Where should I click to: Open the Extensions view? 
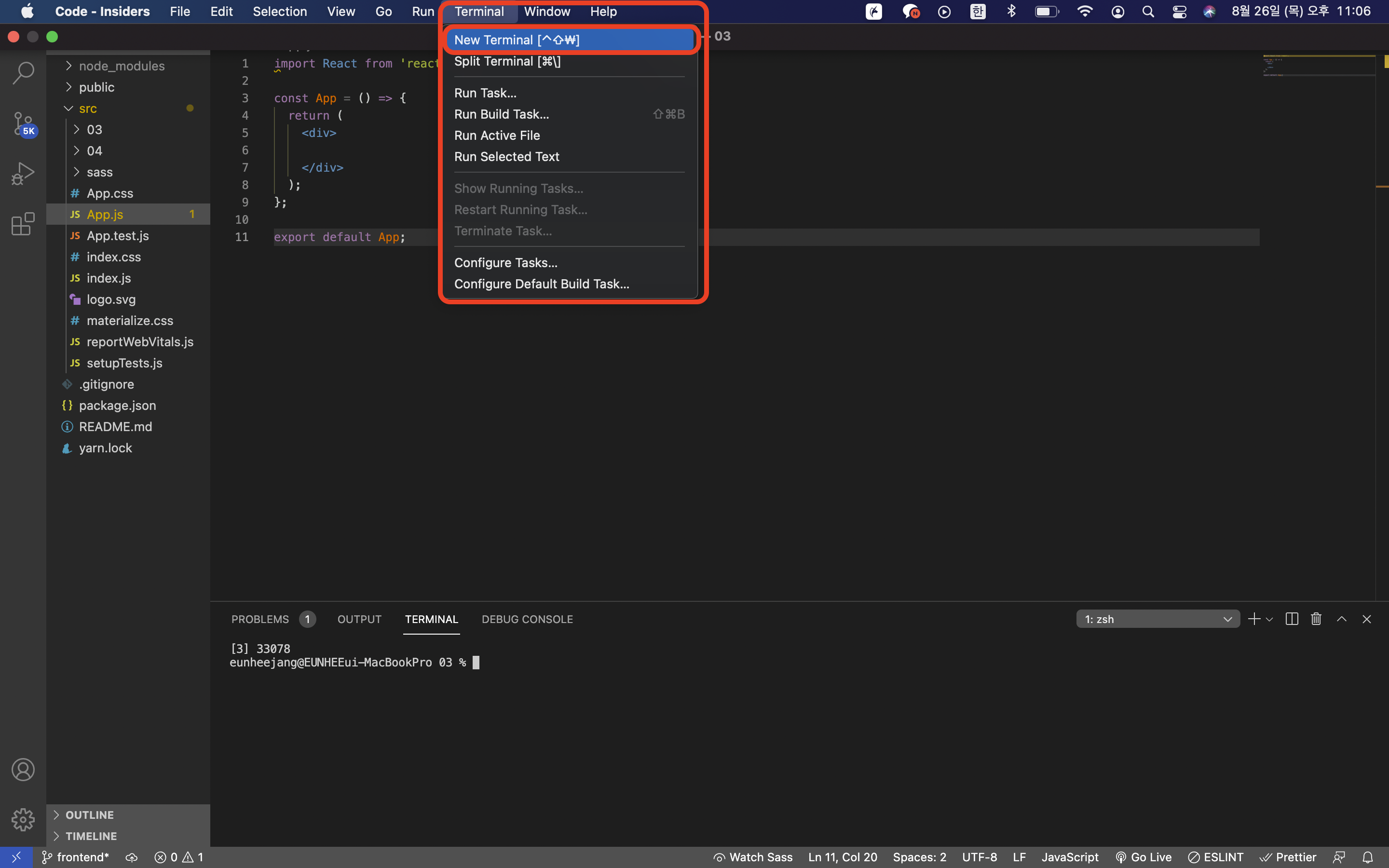[23, 224]
